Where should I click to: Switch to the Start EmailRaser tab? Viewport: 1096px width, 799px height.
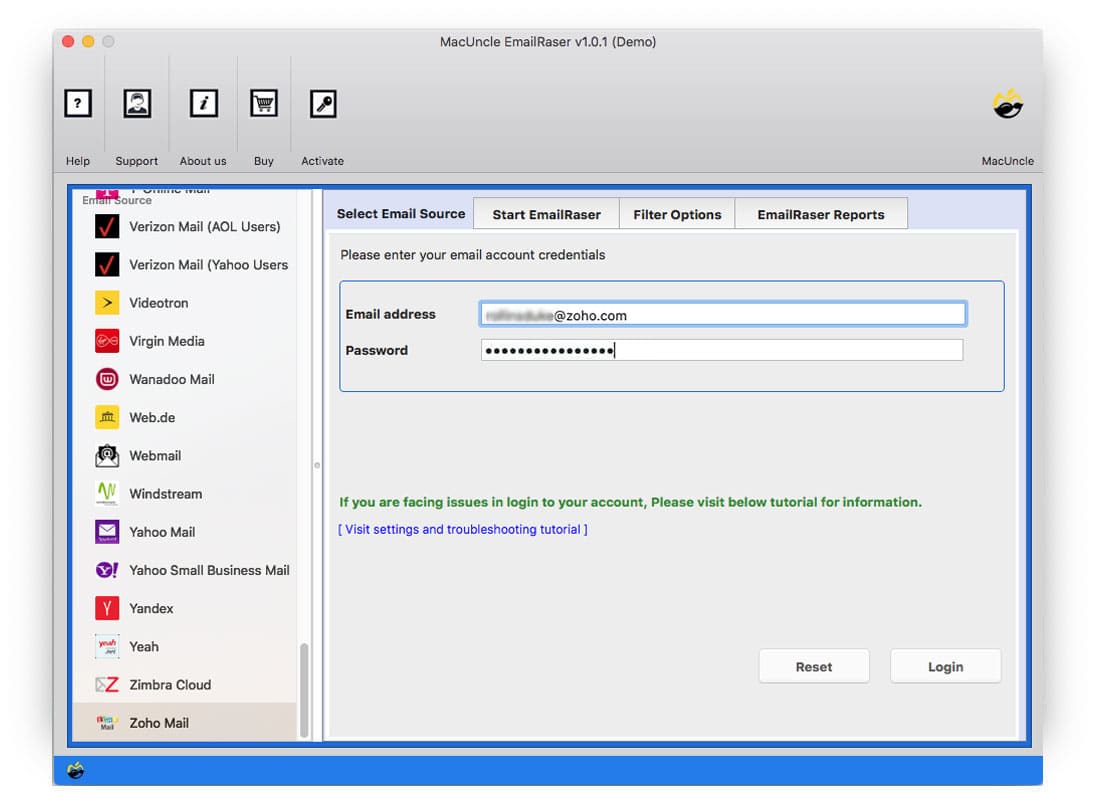[x=545, y=213]
